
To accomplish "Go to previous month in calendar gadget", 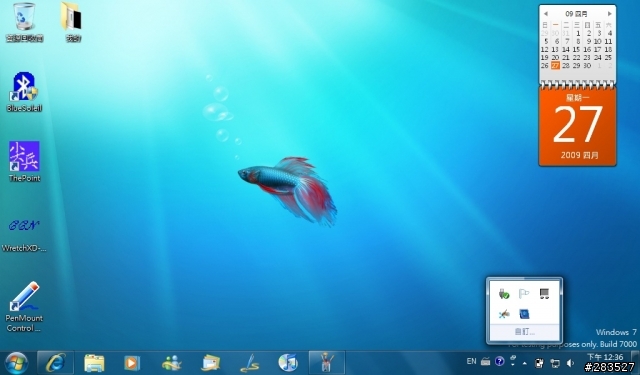I will point(546,14).
